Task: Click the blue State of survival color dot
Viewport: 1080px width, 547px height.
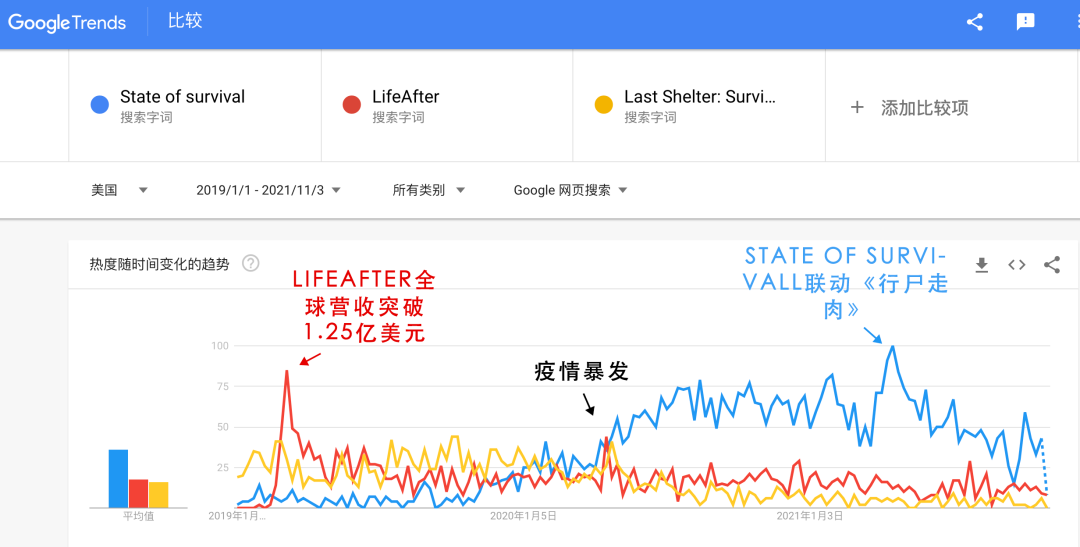Action: point(99,105)
